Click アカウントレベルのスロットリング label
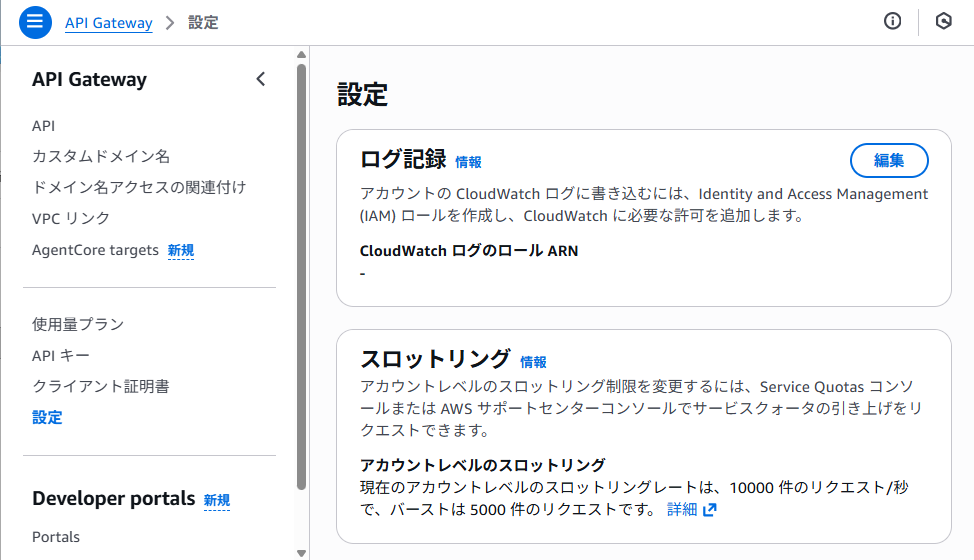 pyautogui.click(x=483, y=465)
